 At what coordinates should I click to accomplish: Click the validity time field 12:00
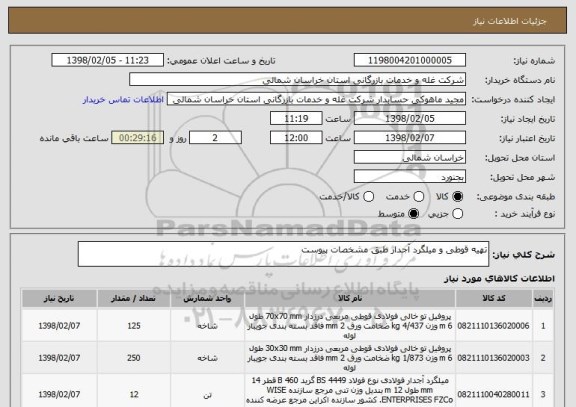tap(296, 138)
